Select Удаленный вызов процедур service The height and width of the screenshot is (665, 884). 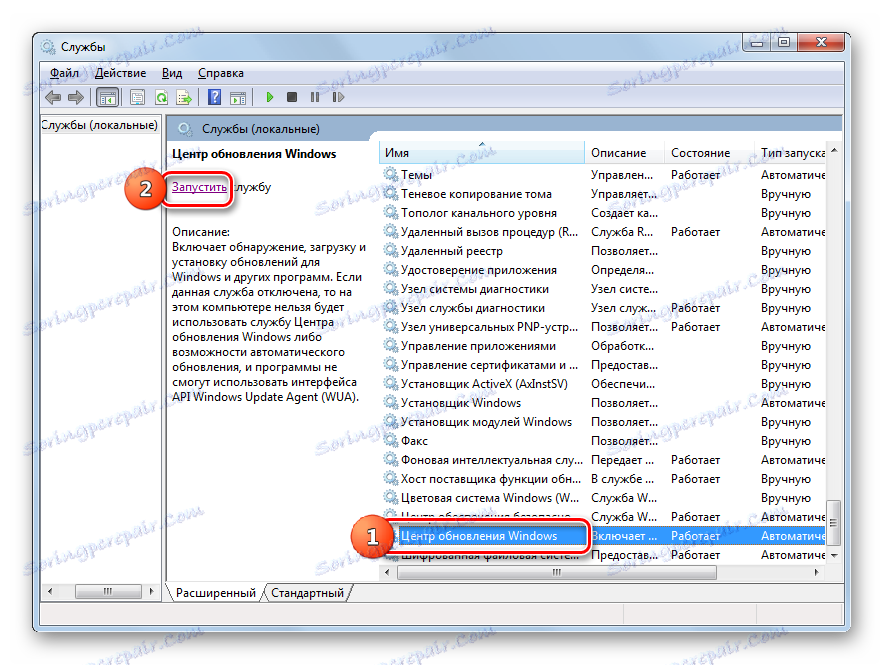[x=602, y=232]
